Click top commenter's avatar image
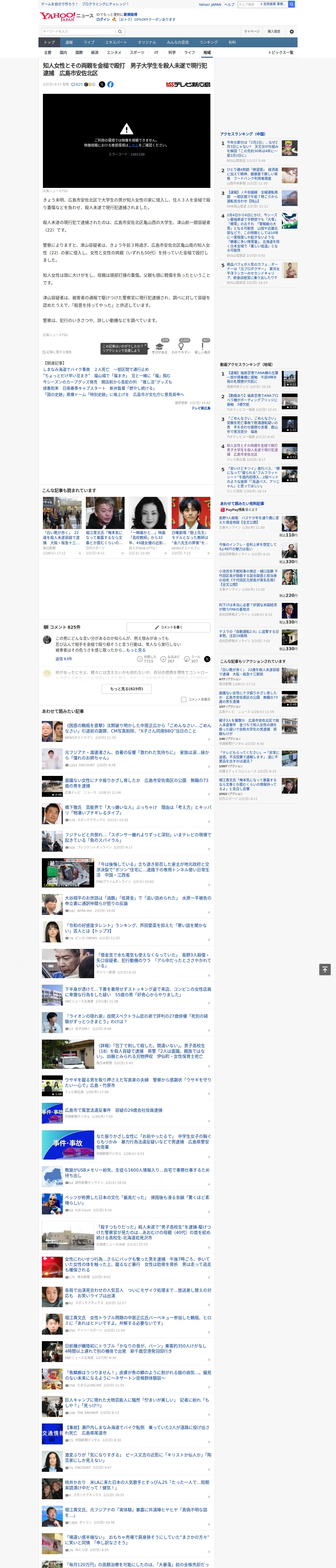The height and width of the screenshot is (1568, 336). 47,640
